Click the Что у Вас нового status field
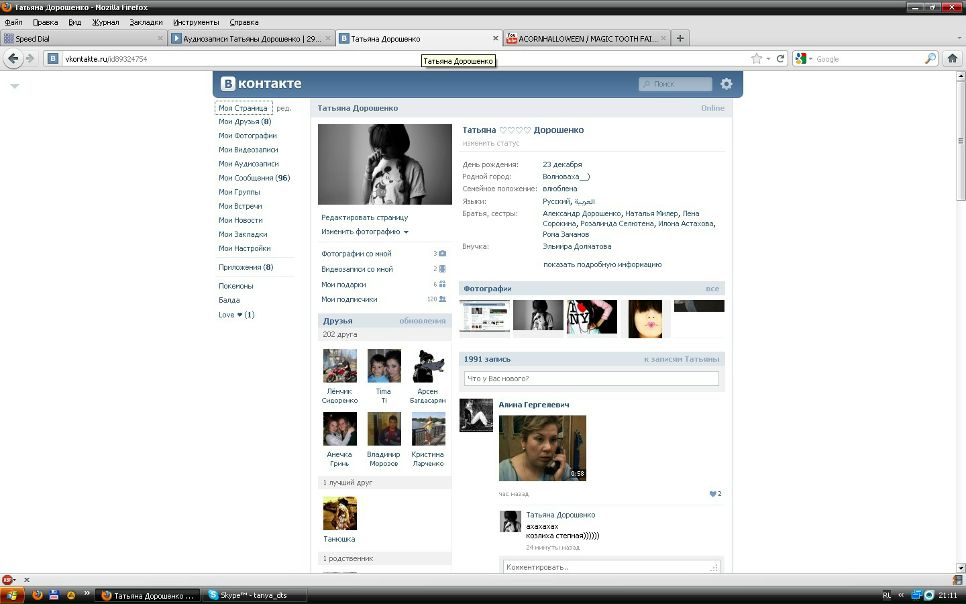 (591, 379)
